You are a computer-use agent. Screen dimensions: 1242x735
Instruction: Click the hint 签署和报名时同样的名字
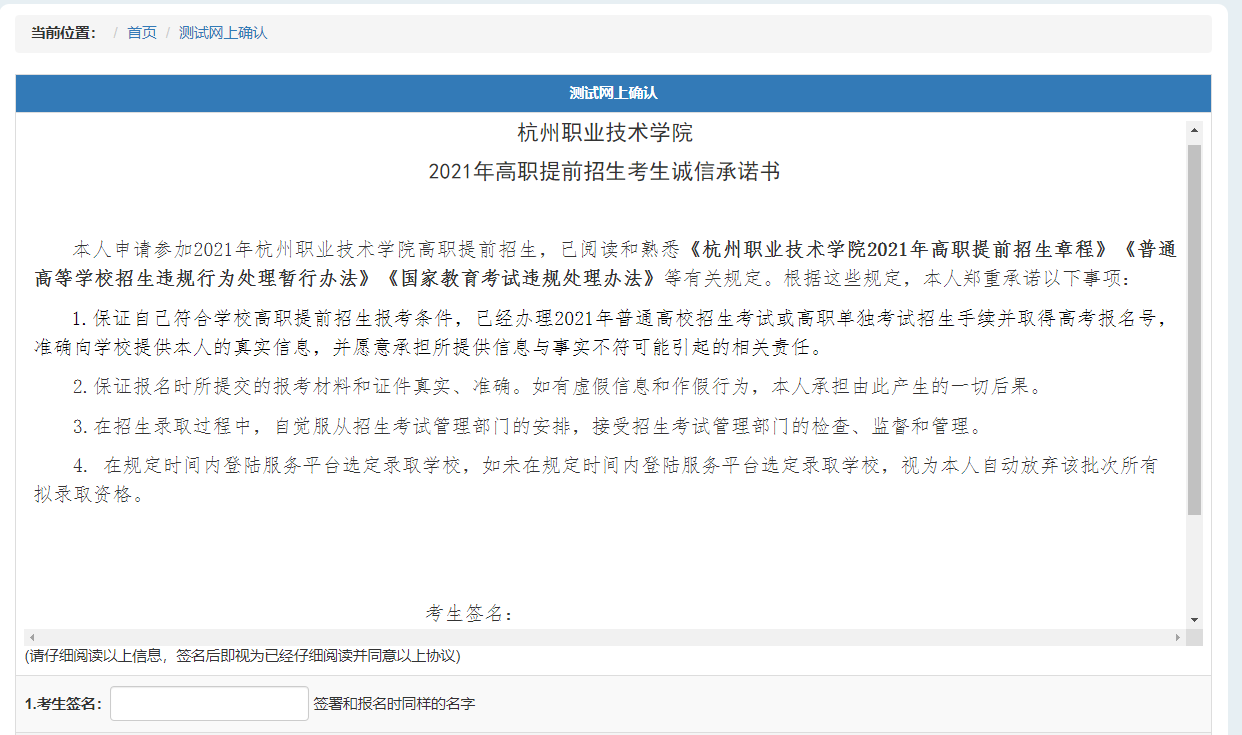point(394,704)
